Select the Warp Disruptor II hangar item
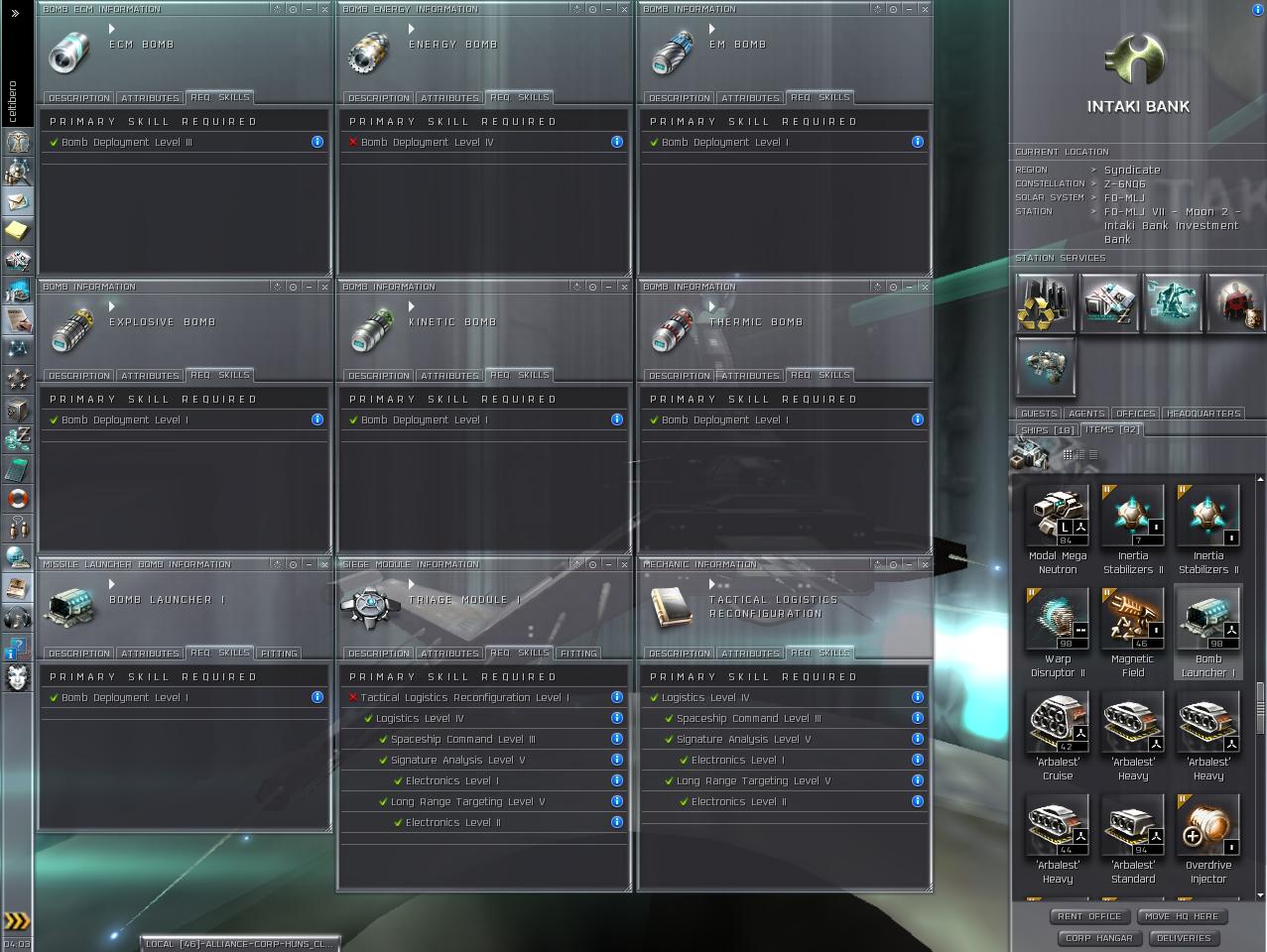 tap(1058, 633)
